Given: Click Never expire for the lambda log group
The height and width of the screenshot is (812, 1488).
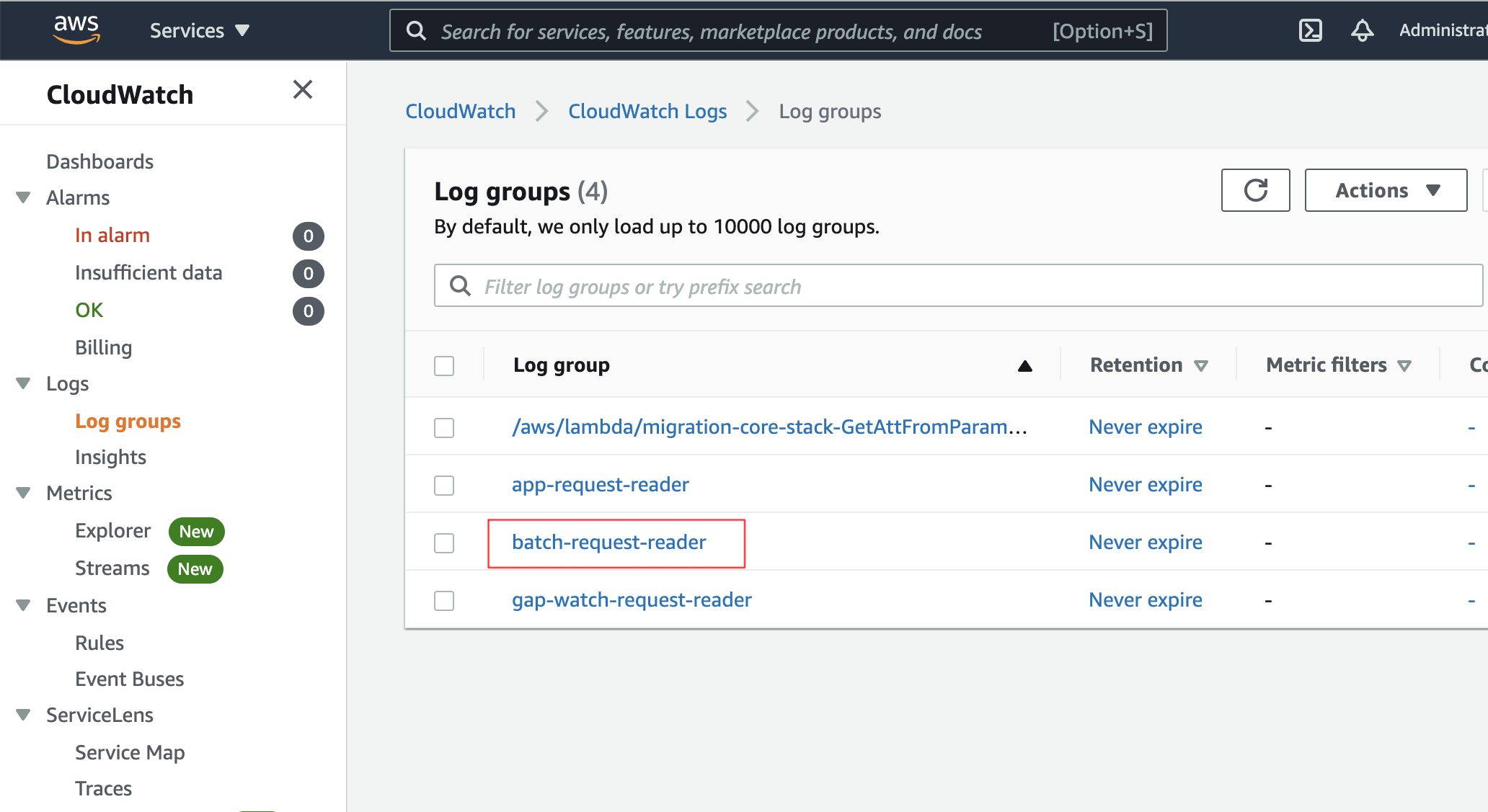Looking at the screenshot, I should coord(1146,427).
